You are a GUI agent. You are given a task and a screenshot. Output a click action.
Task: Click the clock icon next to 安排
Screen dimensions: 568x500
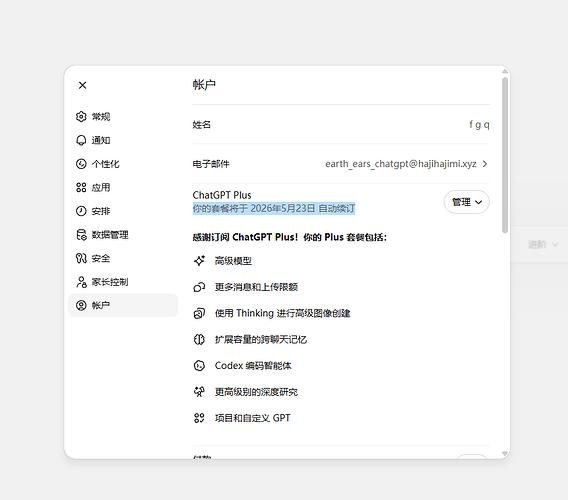81,211
